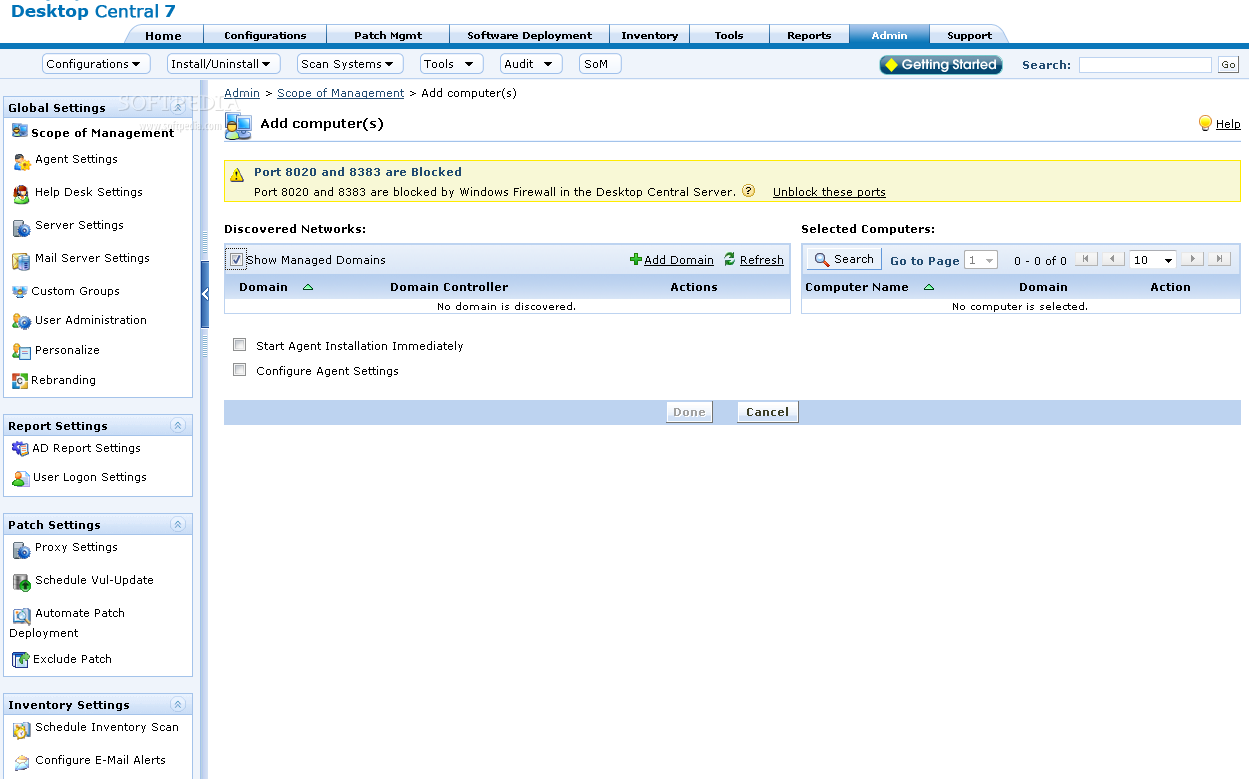1249x779 pixels.
Task: Click the Configure E-Mail Alerts icon
Action: coord(21,762)
